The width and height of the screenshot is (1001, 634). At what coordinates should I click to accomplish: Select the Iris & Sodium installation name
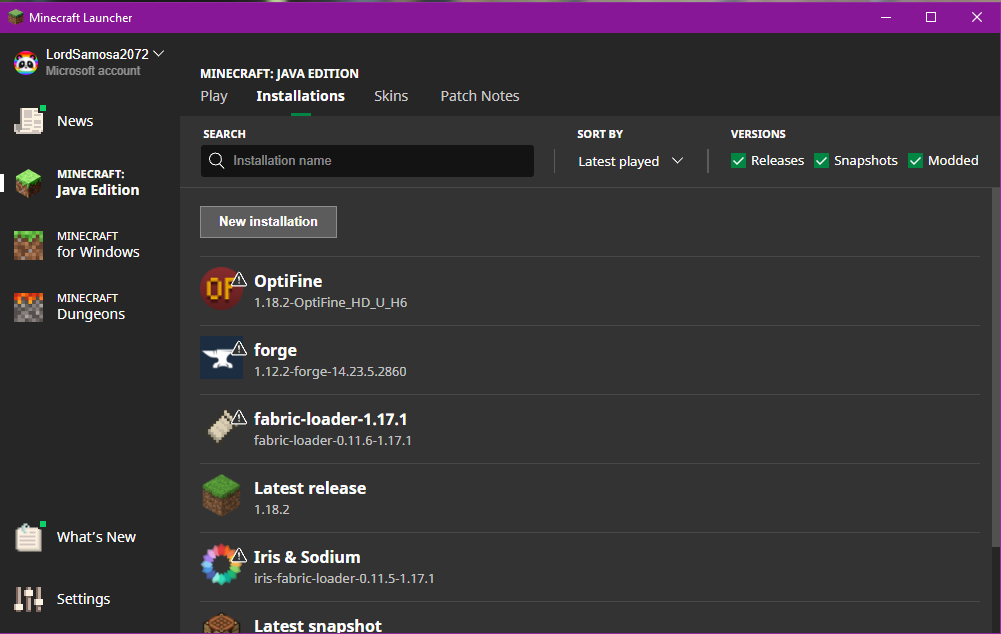(307, 557)
